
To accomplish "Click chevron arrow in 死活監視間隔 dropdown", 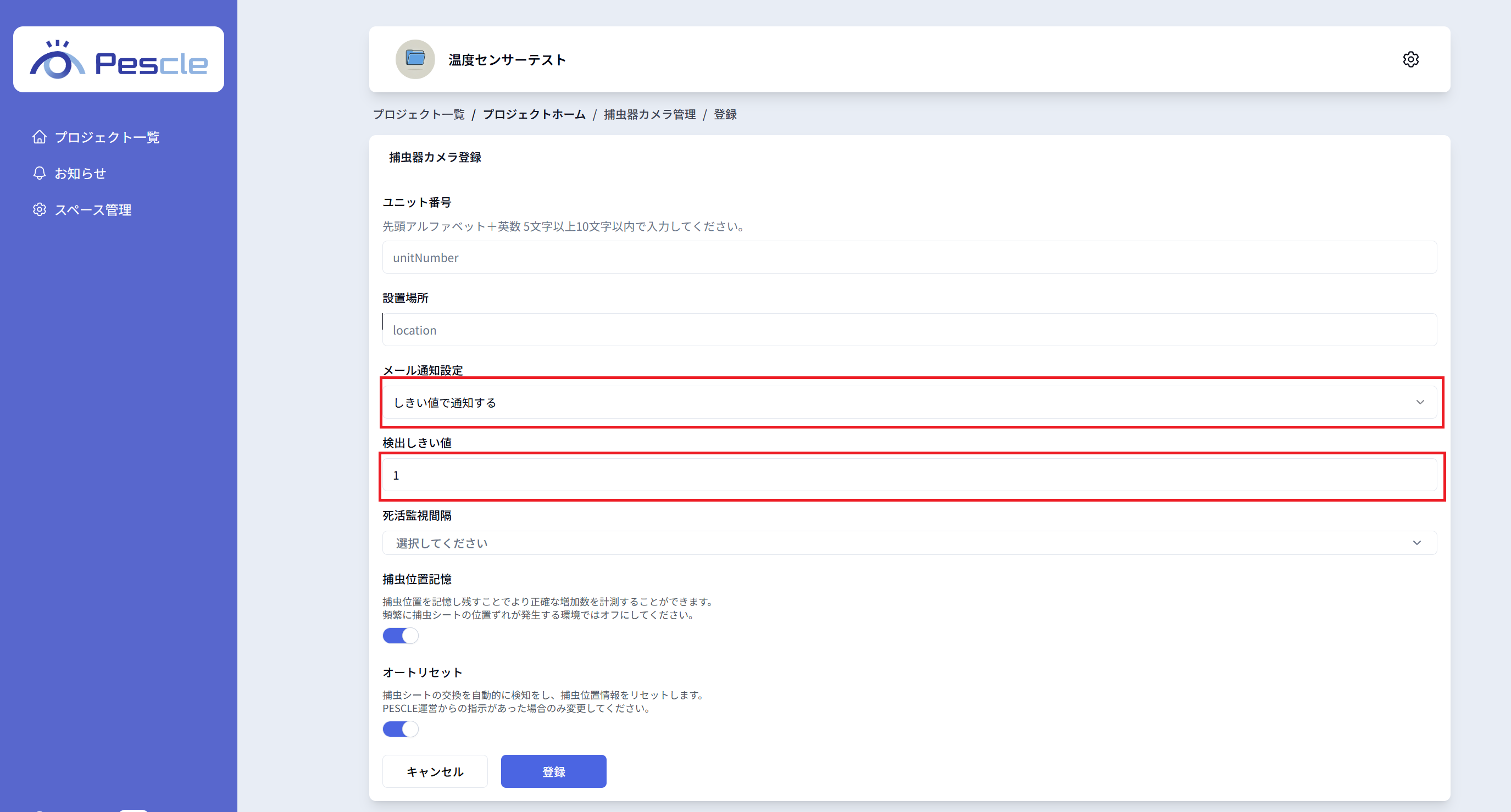I will click(1416, 543).
